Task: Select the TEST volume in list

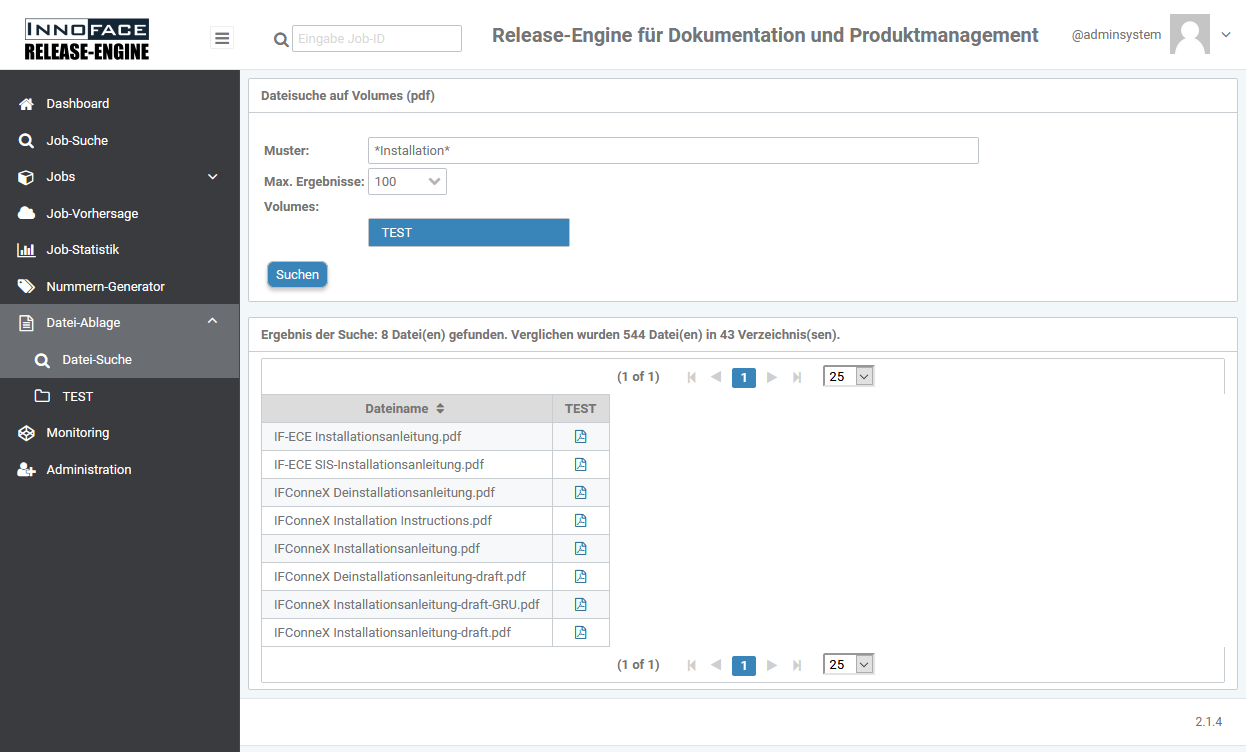Action: coord(468,233)
